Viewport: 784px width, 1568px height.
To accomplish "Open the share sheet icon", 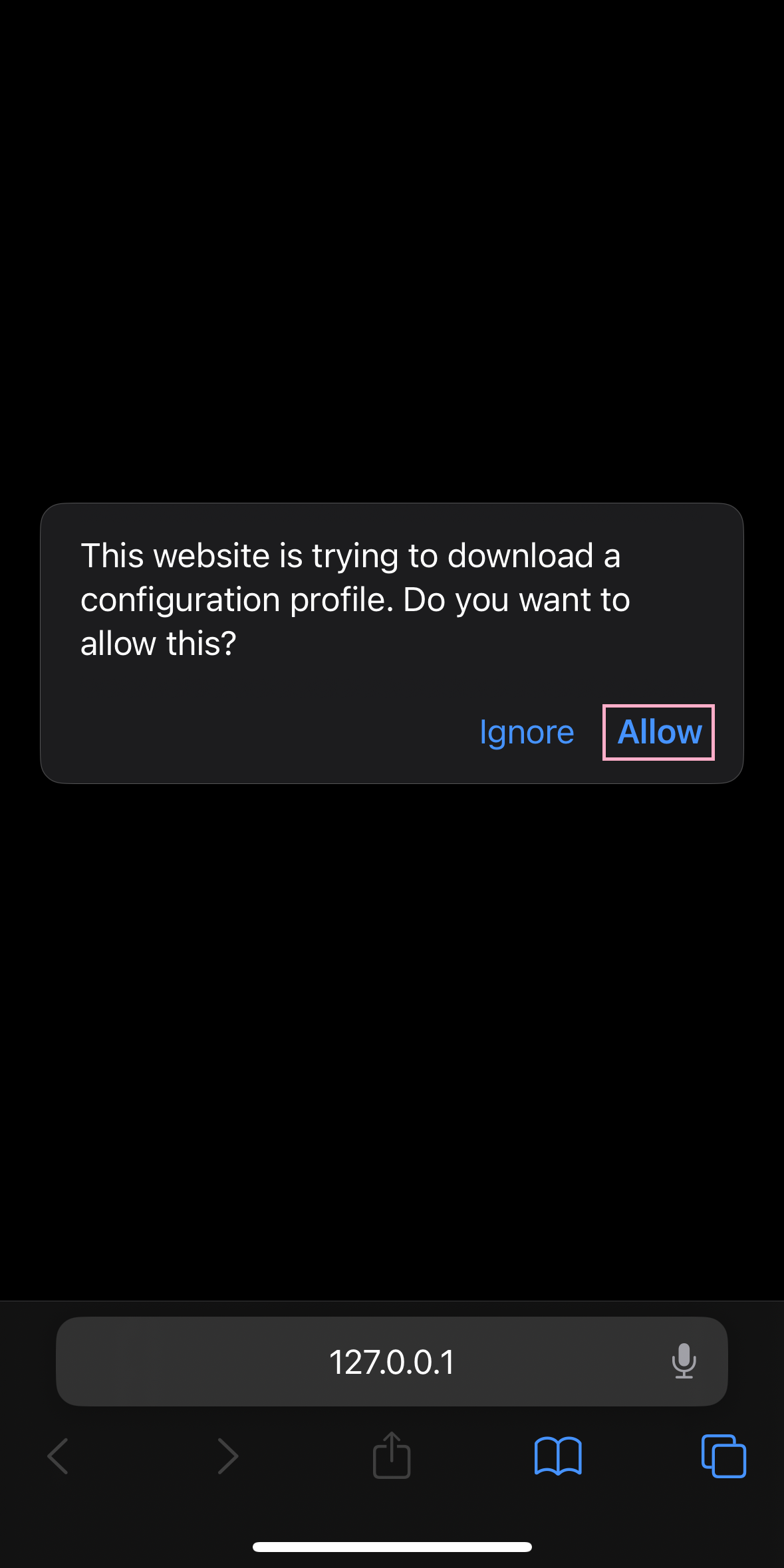I will click(x=392, y=1455).
